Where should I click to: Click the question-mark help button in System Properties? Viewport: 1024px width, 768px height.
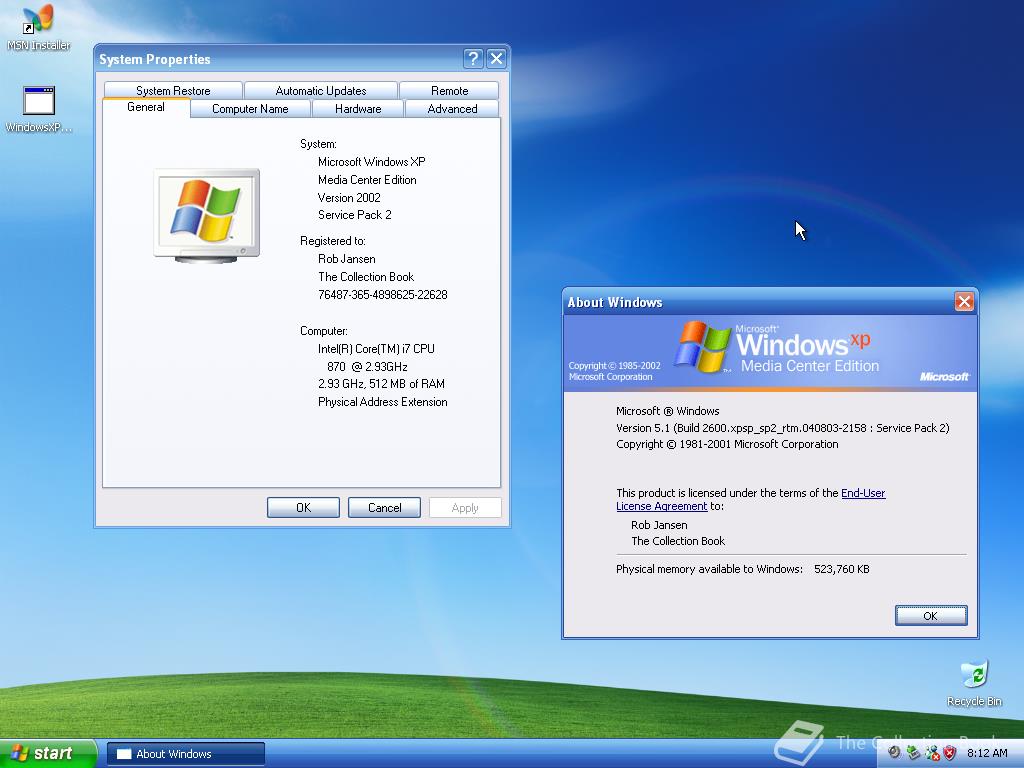pyautogui.click(x=473, y=59)
